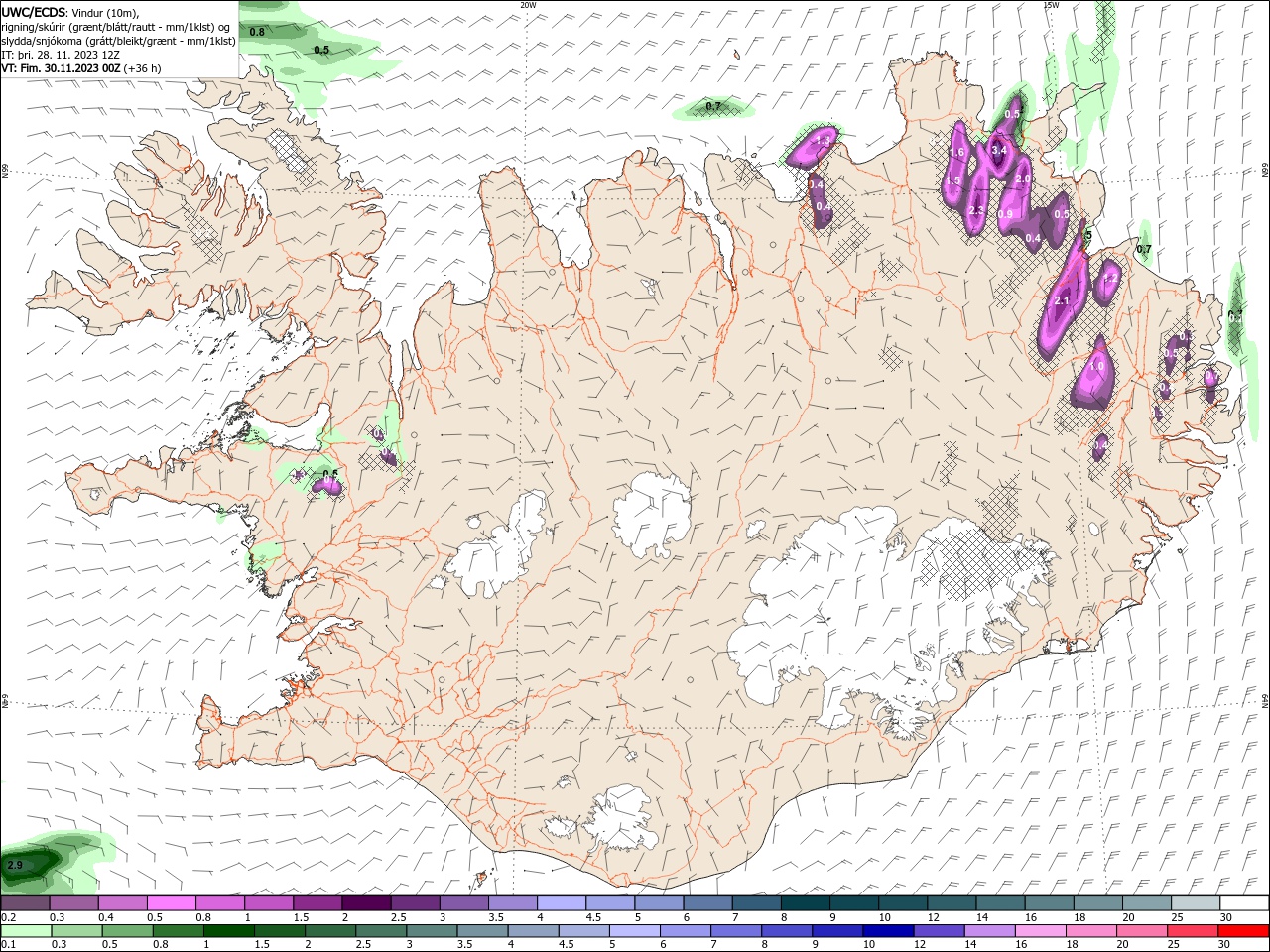Click the 'VT: Fim. 30.11.2023 00Z (+36 h)' line
1270x952 pixels.
click(81, 68)
